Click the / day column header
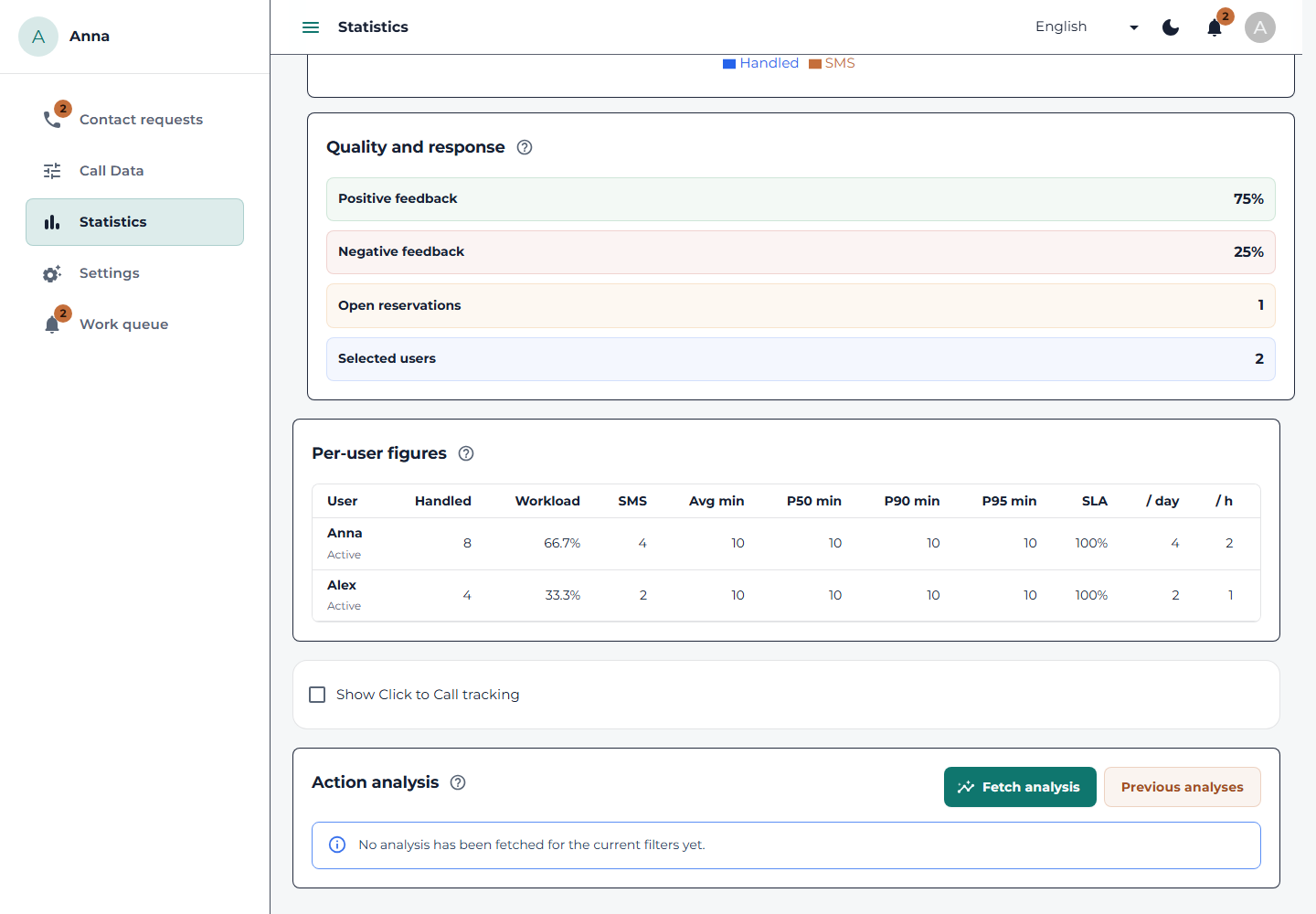The height and width of the screenshot is (914, 1316). tap(1162, 501)
